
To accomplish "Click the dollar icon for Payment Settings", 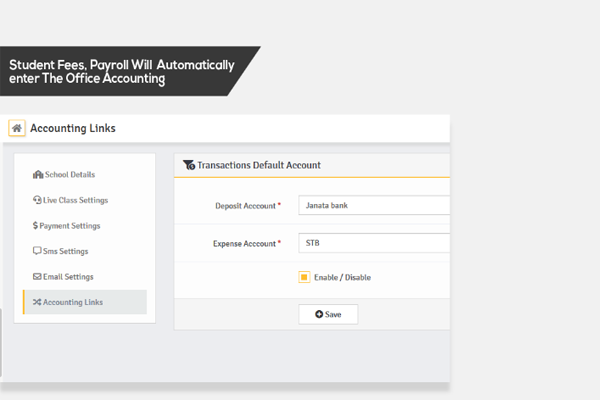I will coord(36,226).
